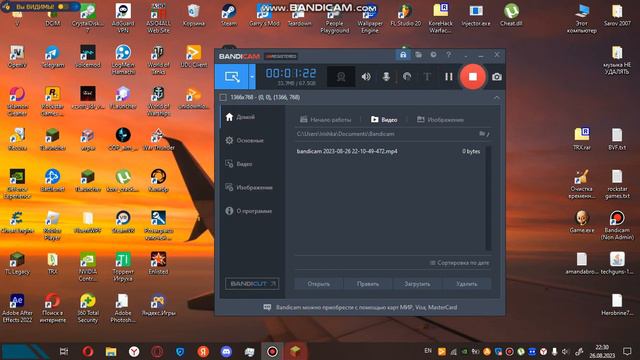Switch to the Изображения tab in Home
Image resolution: width=640 pixels, height=360 pixels.
click(x=440, y=120)
